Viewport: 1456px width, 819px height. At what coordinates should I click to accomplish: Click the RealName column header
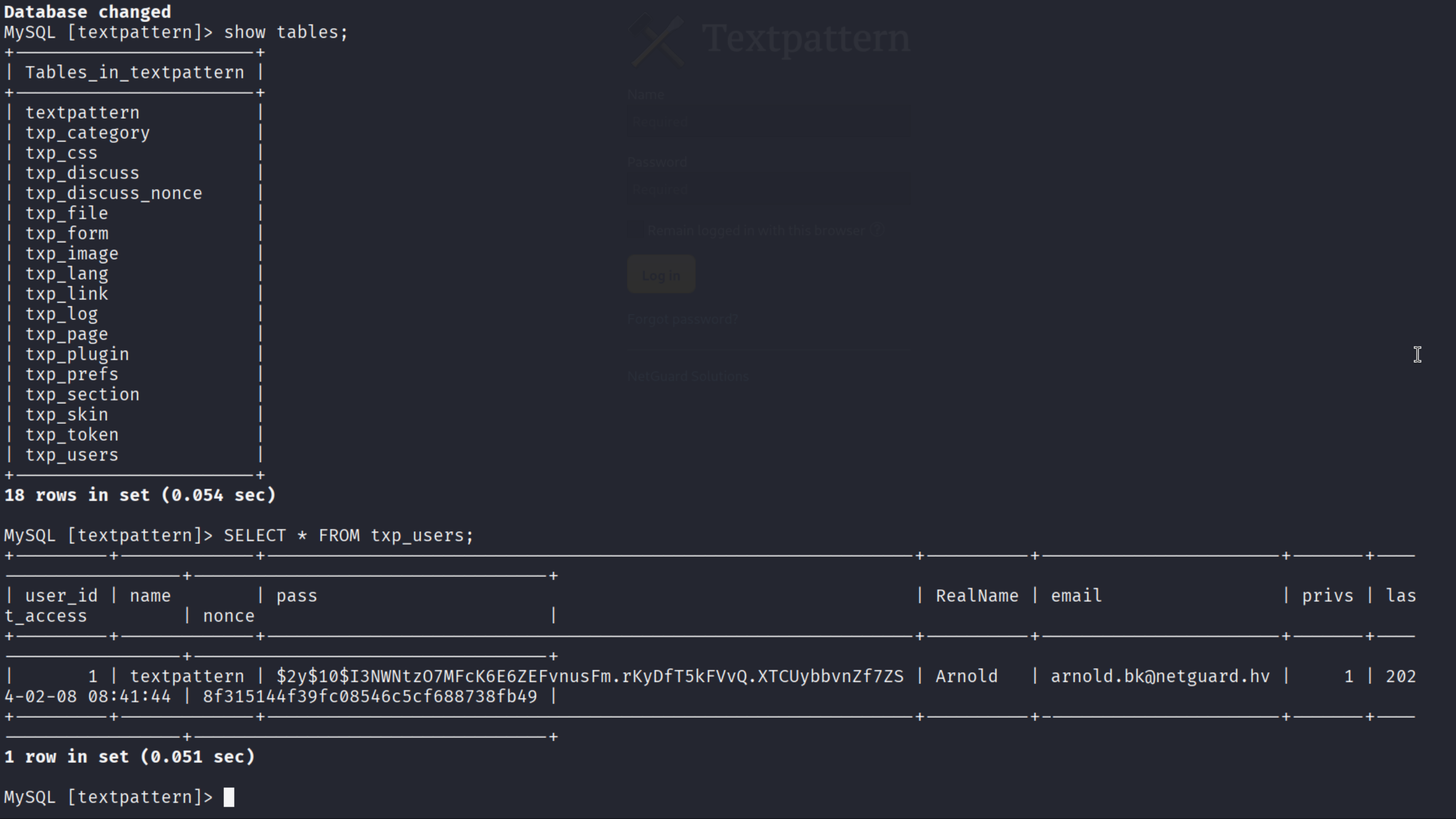coord(976,596)
